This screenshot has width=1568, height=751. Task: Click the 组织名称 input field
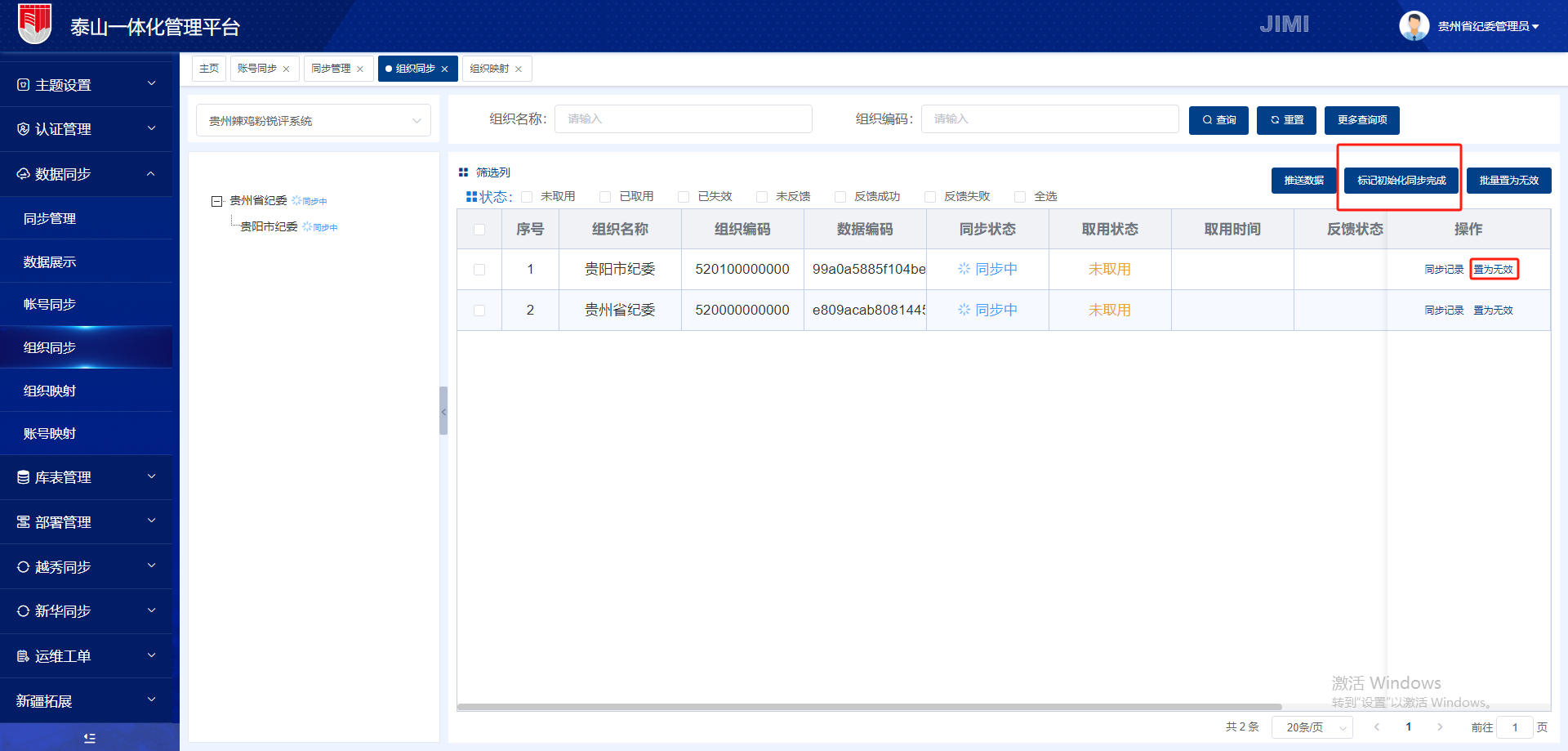click(684, 119)
